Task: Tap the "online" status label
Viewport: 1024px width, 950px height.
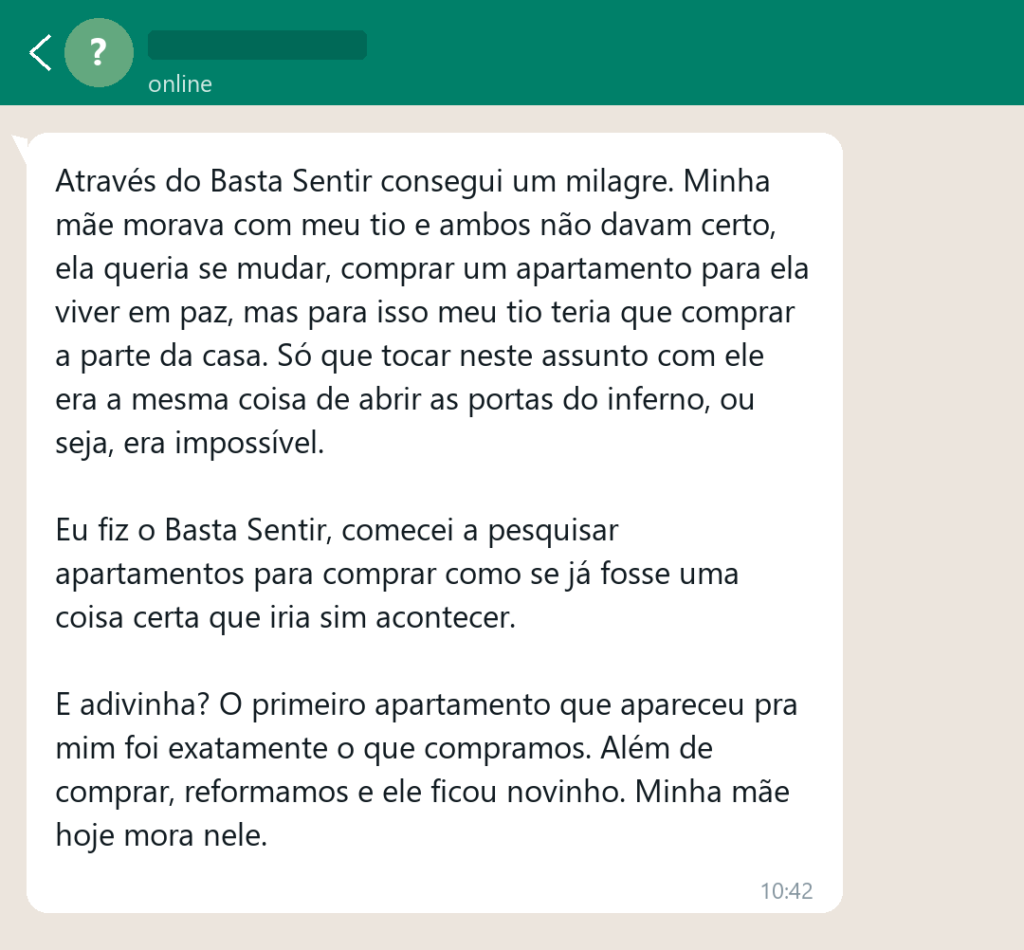Action: point(180,84)
